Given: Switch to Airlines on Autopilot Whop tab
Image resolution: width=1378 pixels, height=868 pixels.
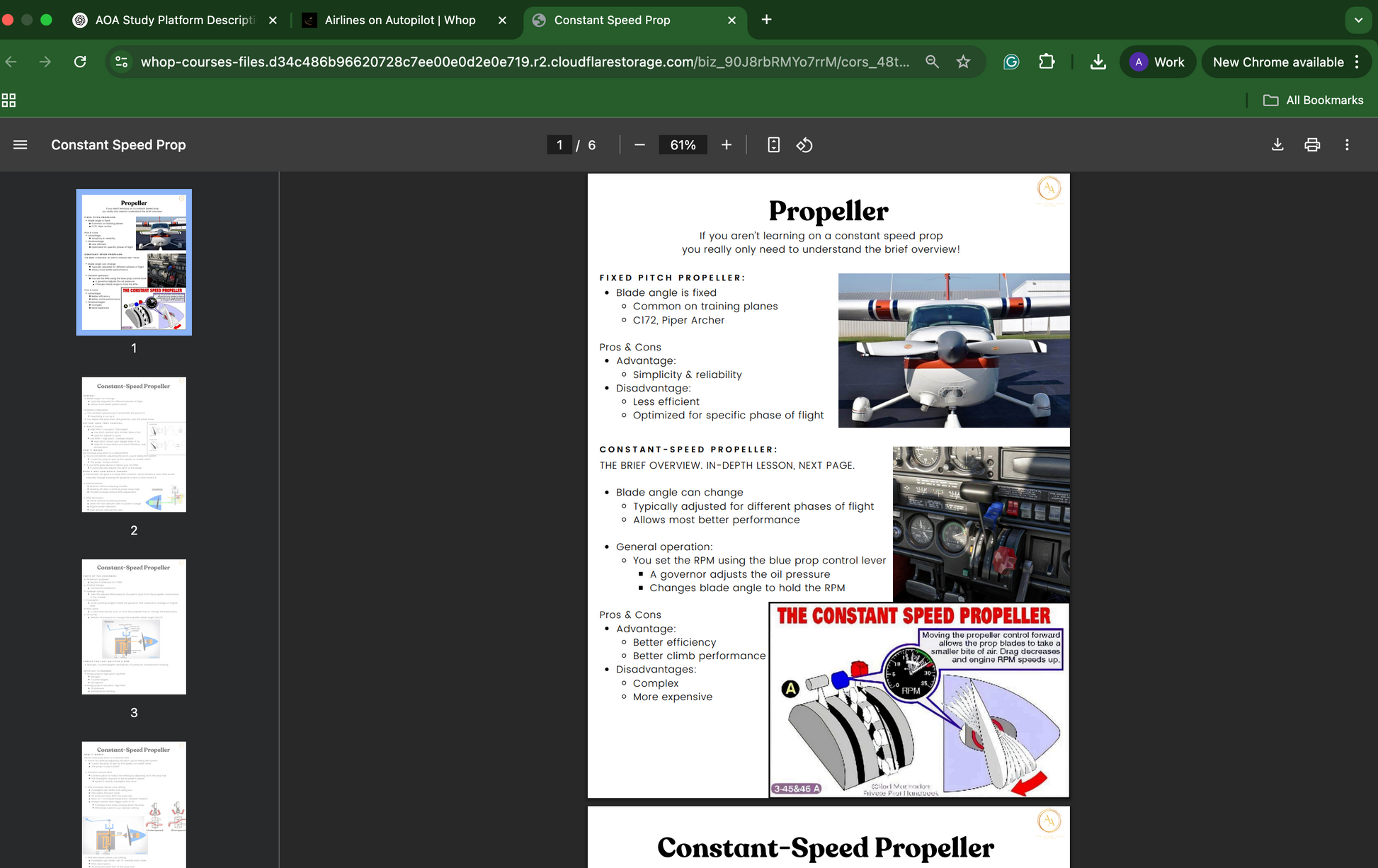Looking at the screenshot, I should pos(400,20).
